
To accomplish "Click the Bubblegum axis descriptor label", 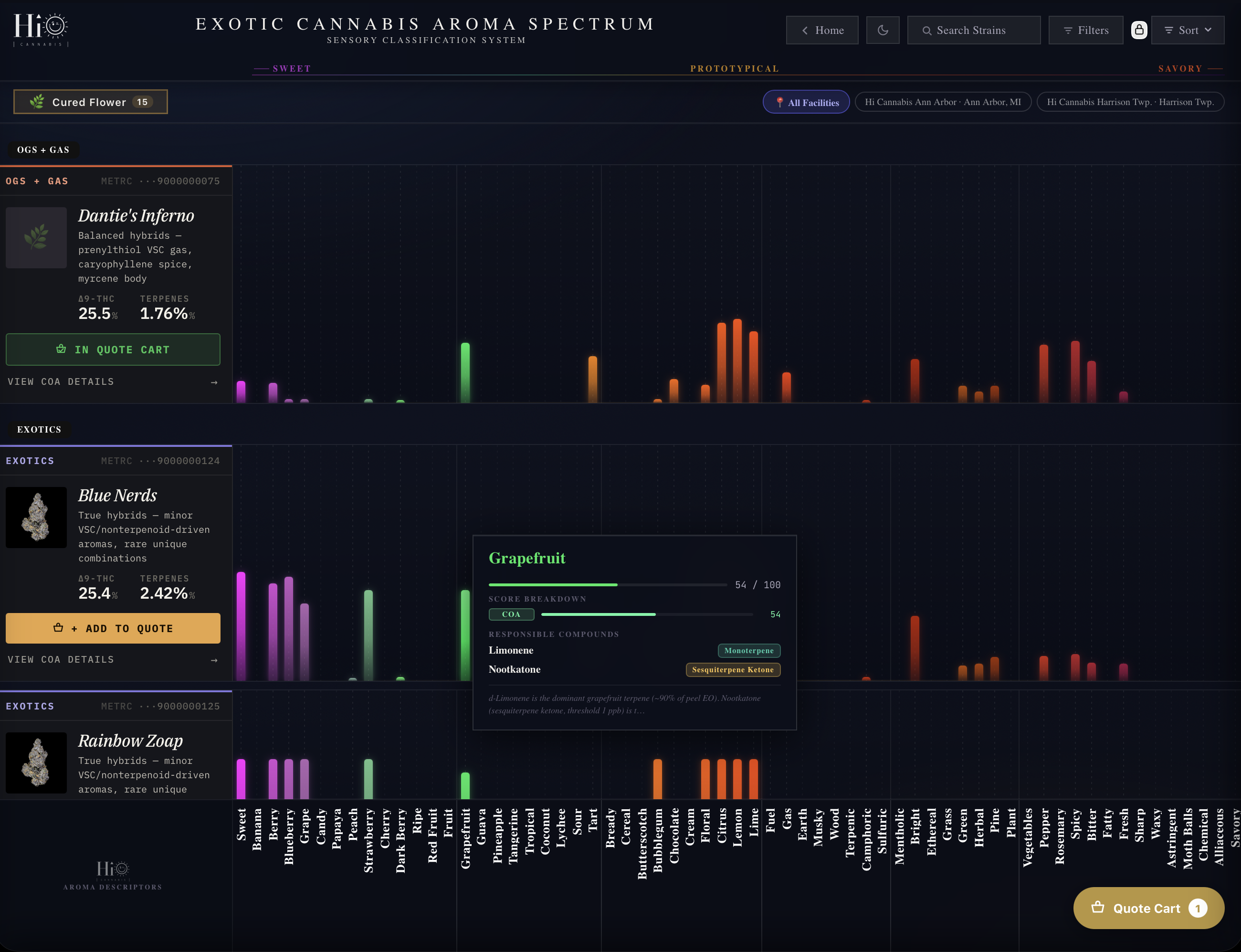I will coord(658,840).
